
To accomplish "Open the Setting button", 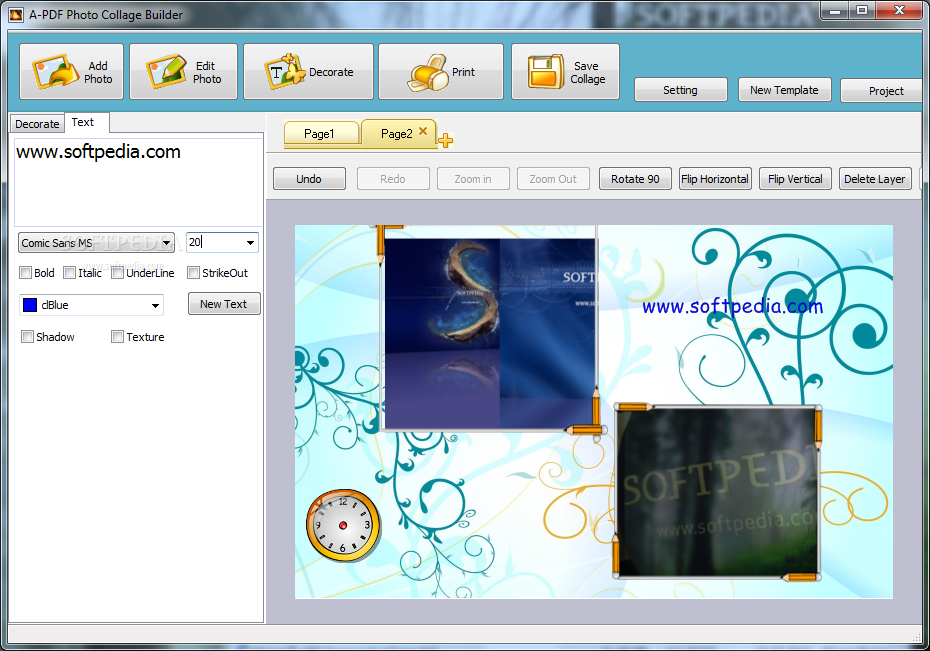I will 680,90.
